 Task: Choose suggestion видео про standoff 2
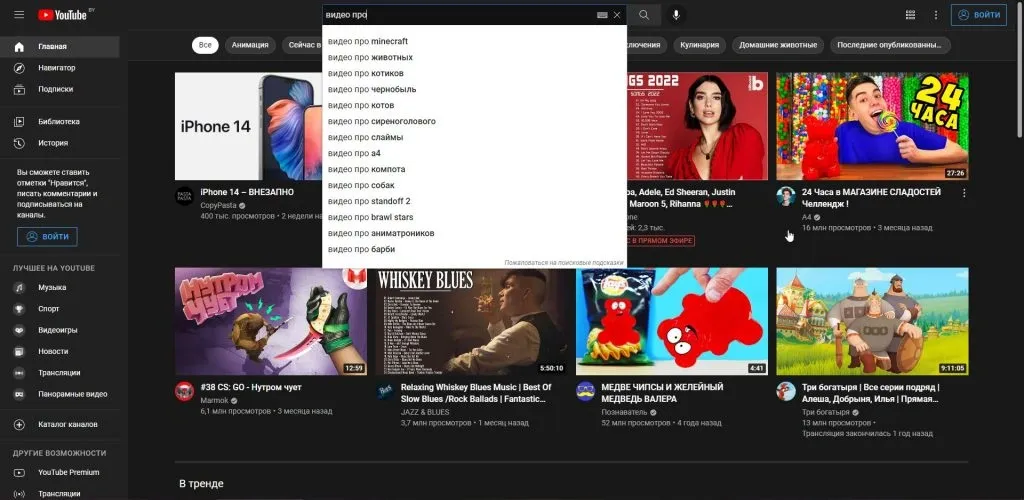point(474,202)
